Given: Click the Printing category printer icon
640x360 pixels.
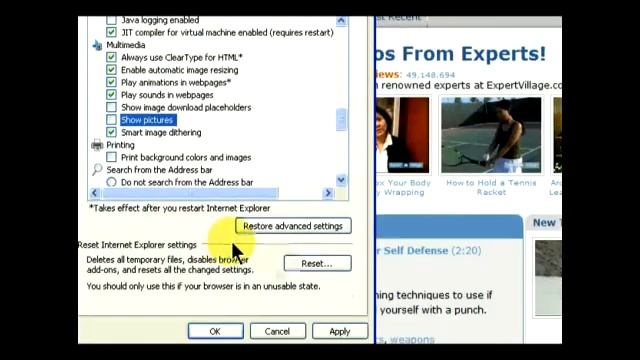Looking at the screenshot, I should tap(97, 145).
